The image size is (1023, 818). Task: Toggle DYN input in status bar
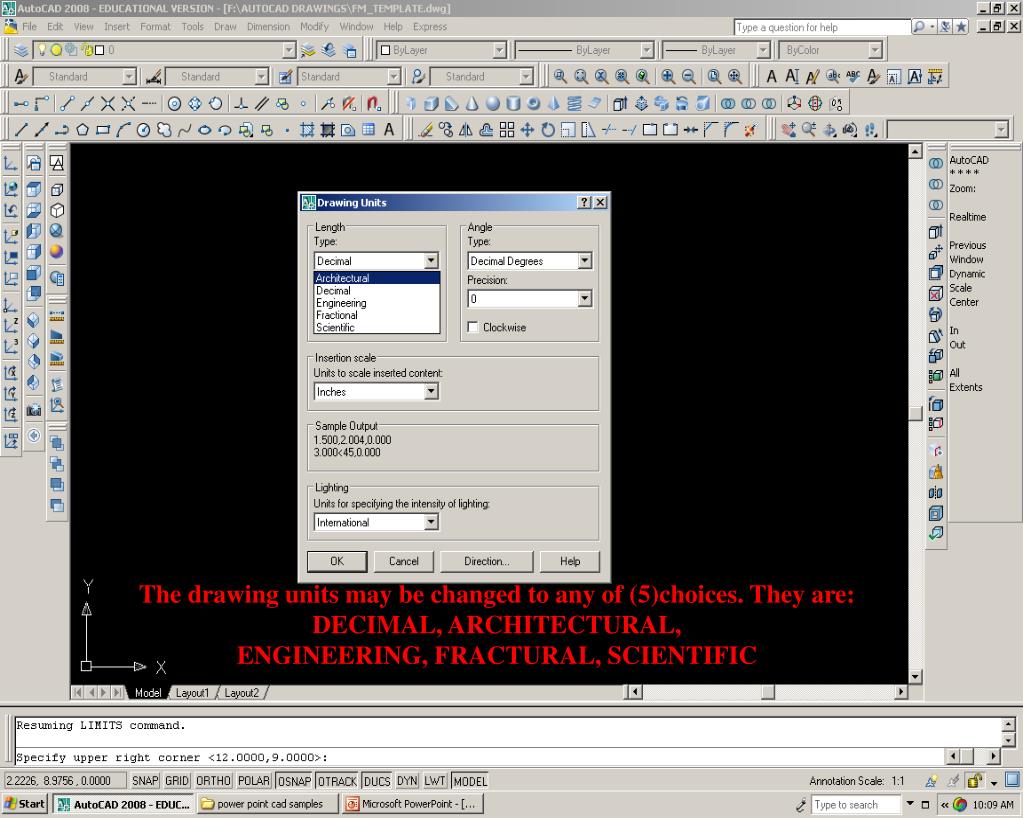point(407,781)
